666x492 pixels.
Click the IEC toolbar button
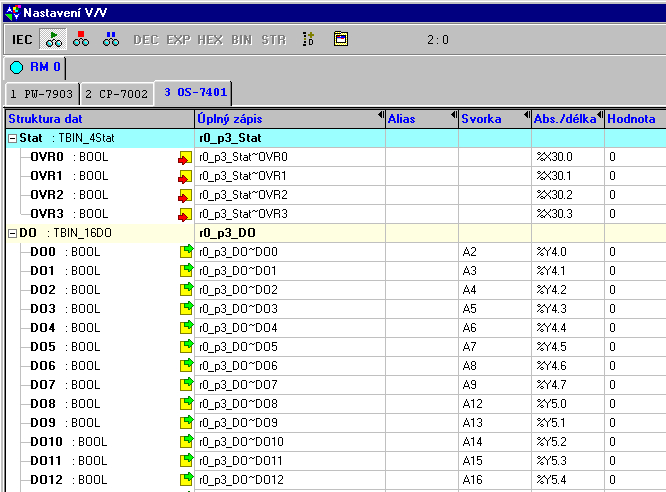point(22,40)
